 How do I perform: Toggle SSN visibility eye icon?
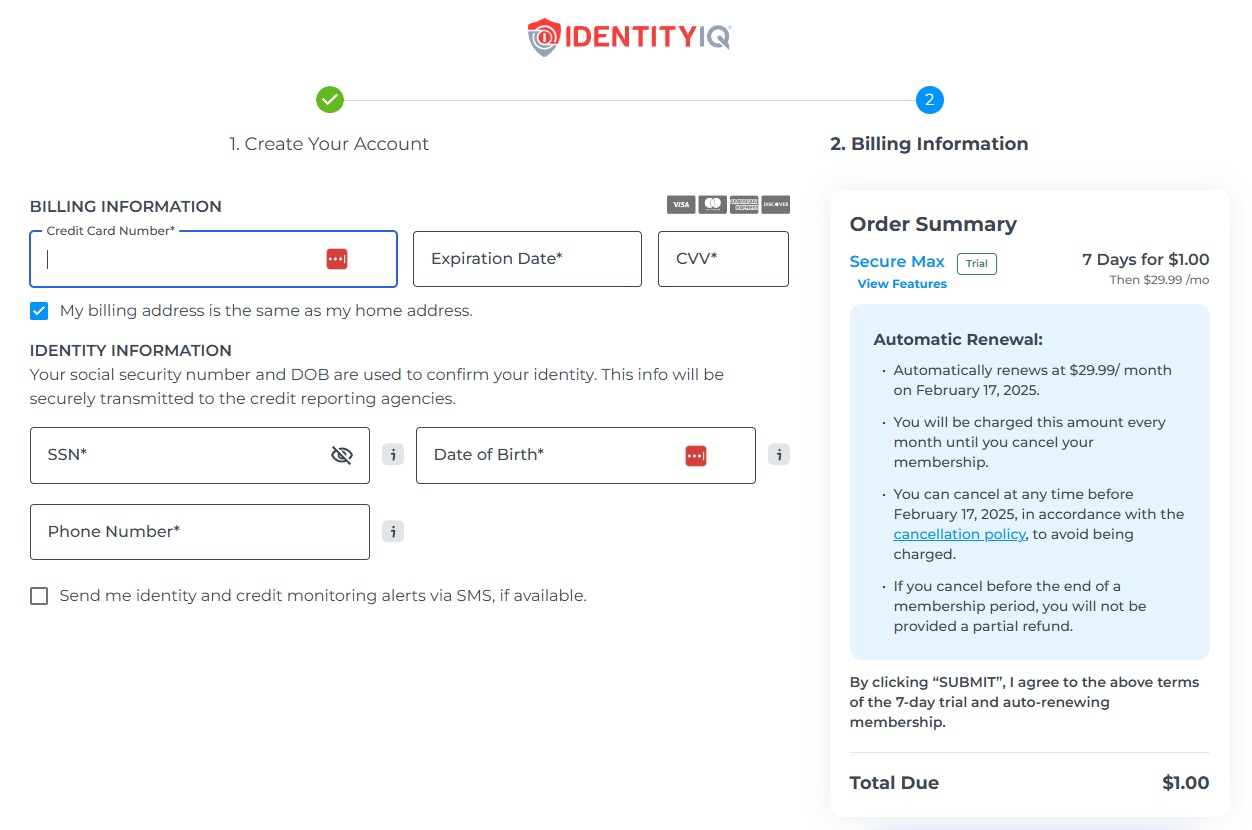tap(342, 456)
